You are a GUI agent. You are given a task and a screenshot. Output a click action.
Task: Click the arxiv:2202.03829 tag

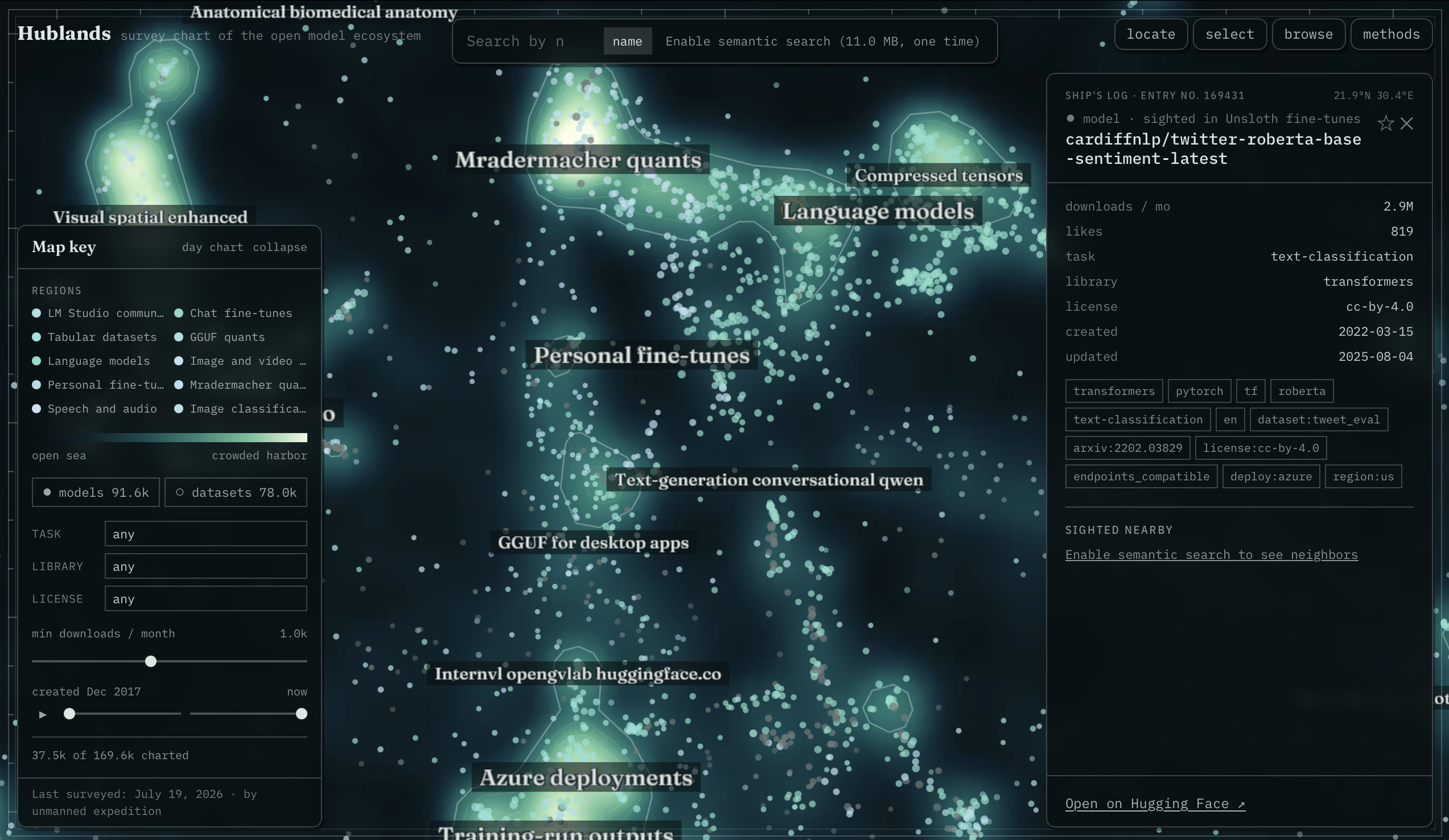[x=1127, y=448]
